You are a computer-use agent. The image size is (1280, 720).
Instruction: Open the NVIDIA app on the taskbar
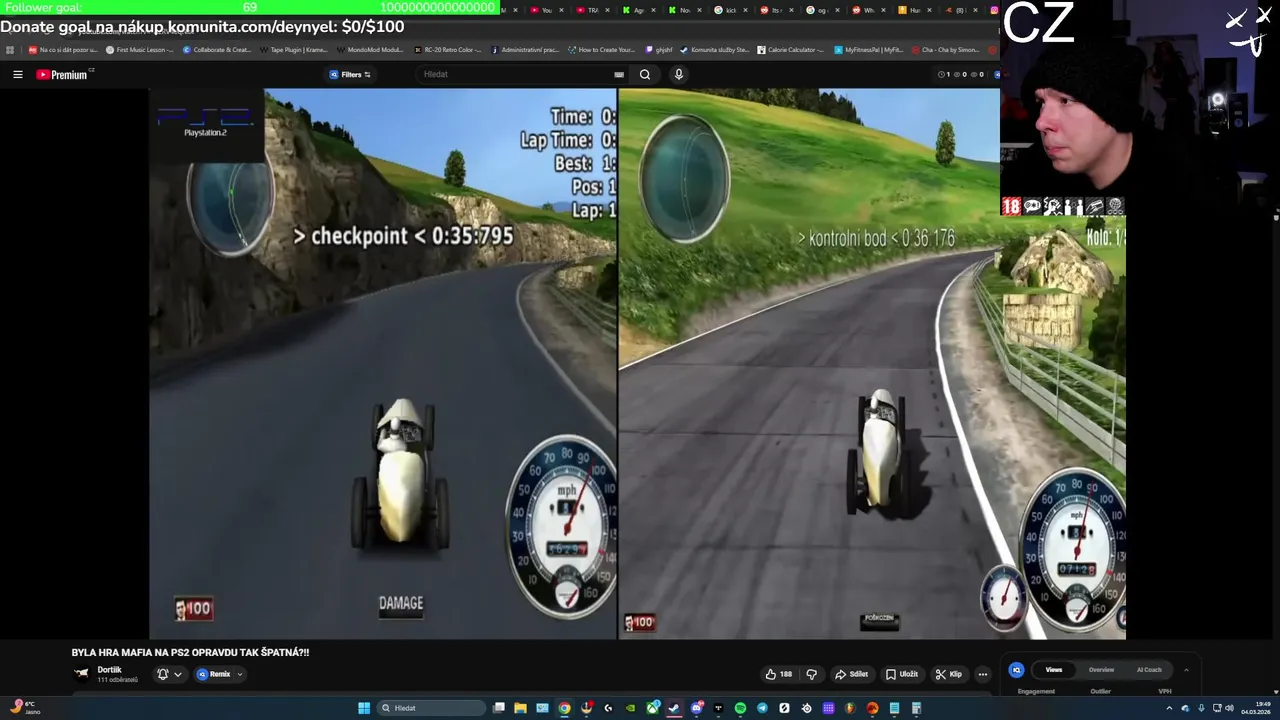(630, 708)
